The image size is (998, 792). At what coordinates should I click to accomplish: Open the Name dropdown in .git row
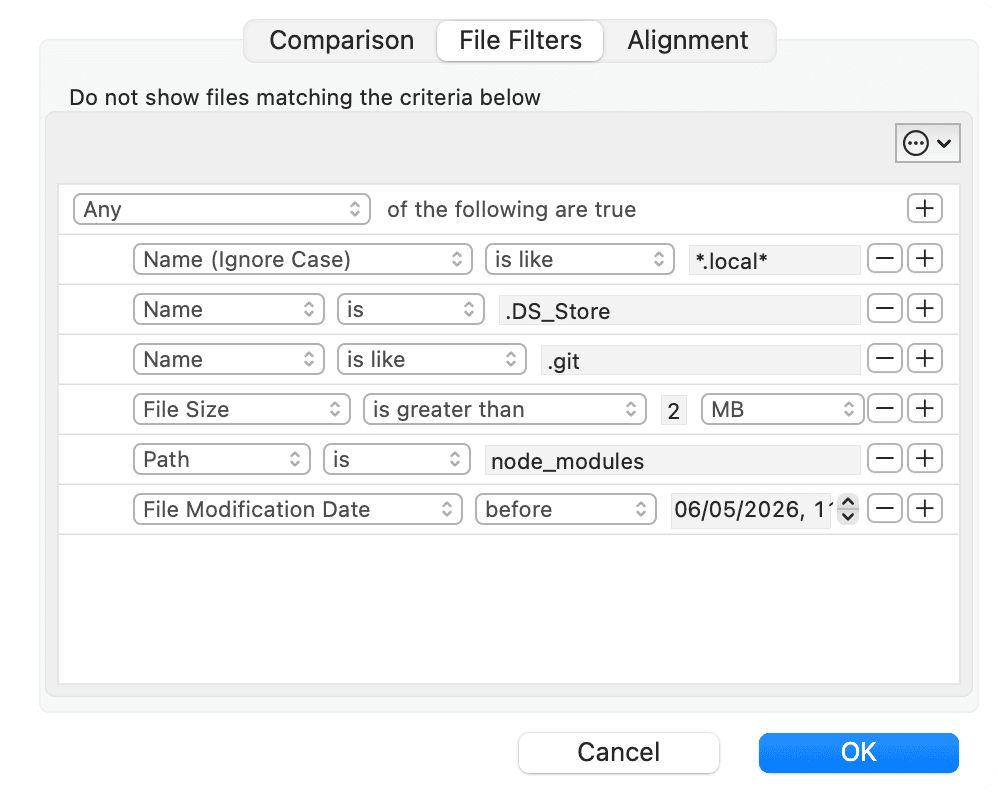pyautogui.click(x=228, y=360)
